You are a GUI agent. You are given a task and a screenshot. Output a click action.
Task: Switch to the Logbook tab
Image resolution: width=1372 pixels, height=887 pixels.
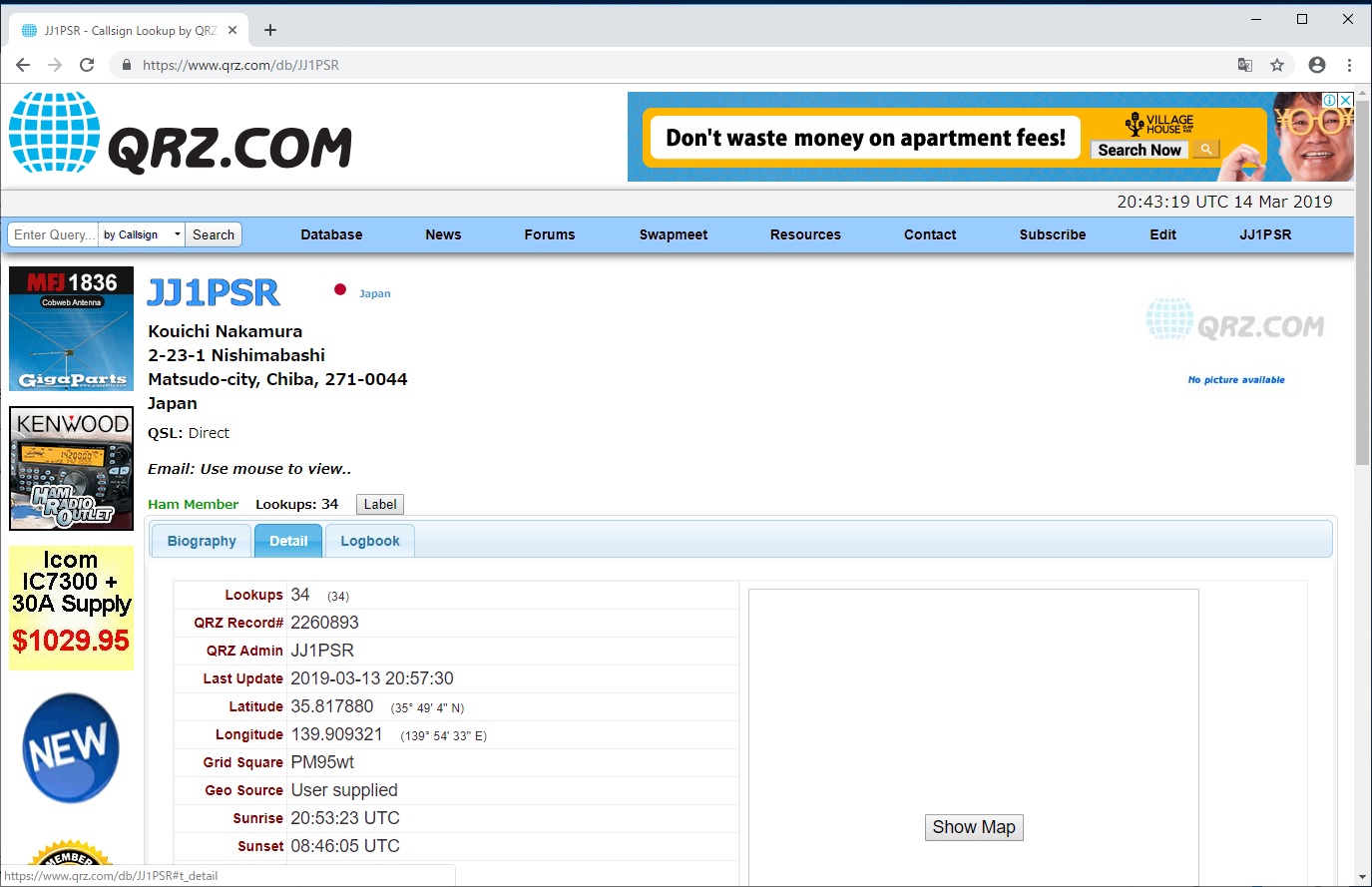[369, 540]
